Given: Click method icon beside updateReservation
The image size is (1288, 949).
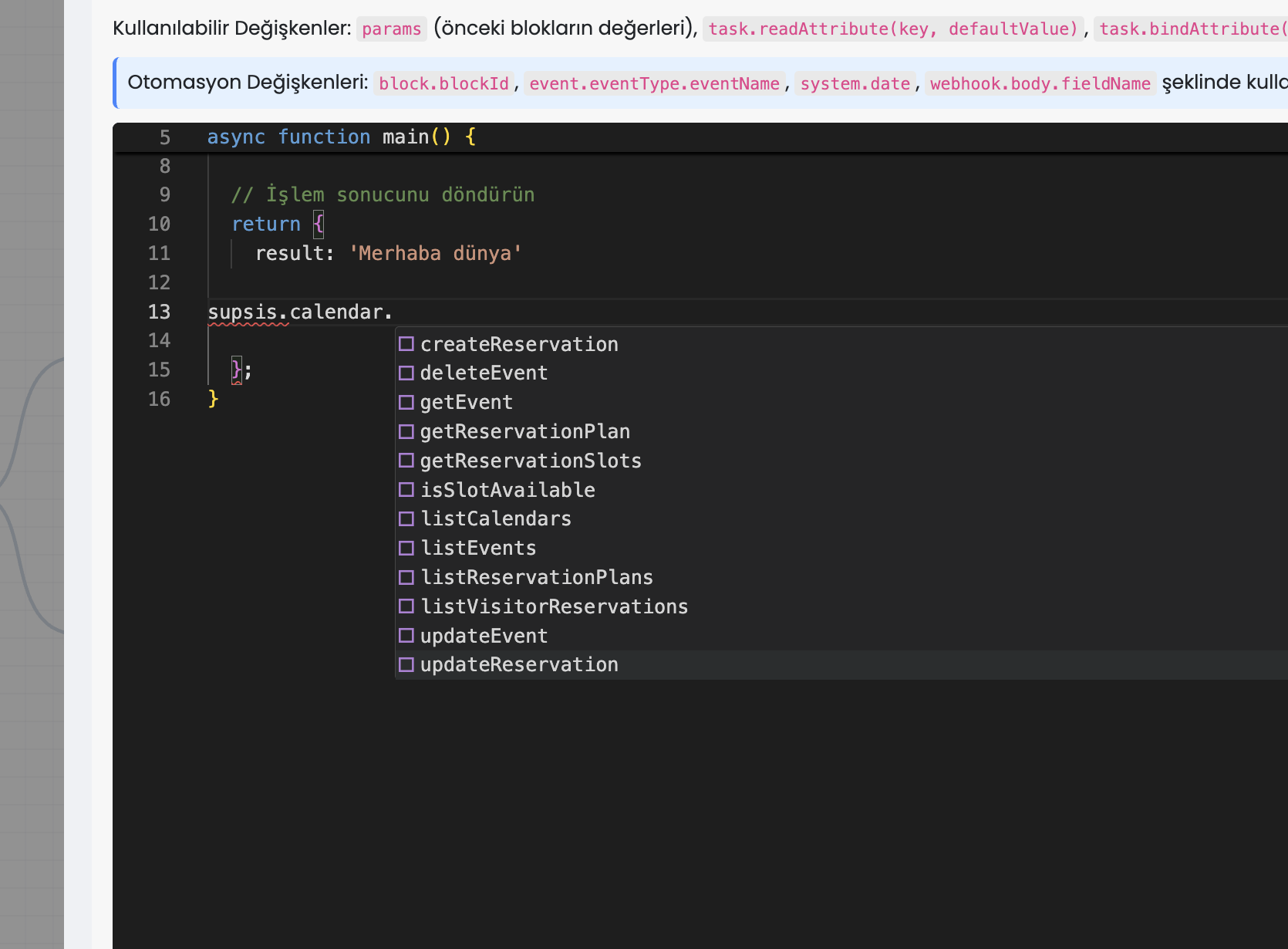Looking at the screenshot, I should tap(406, 665).
